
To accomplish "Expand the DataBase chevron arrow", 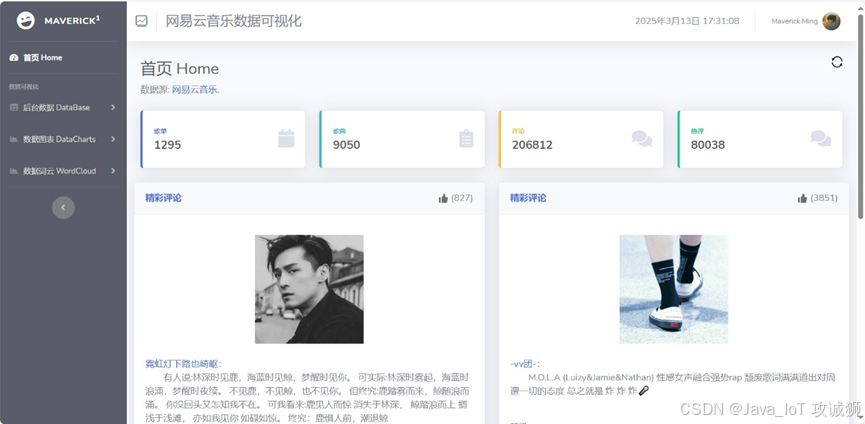I will 113,108.
